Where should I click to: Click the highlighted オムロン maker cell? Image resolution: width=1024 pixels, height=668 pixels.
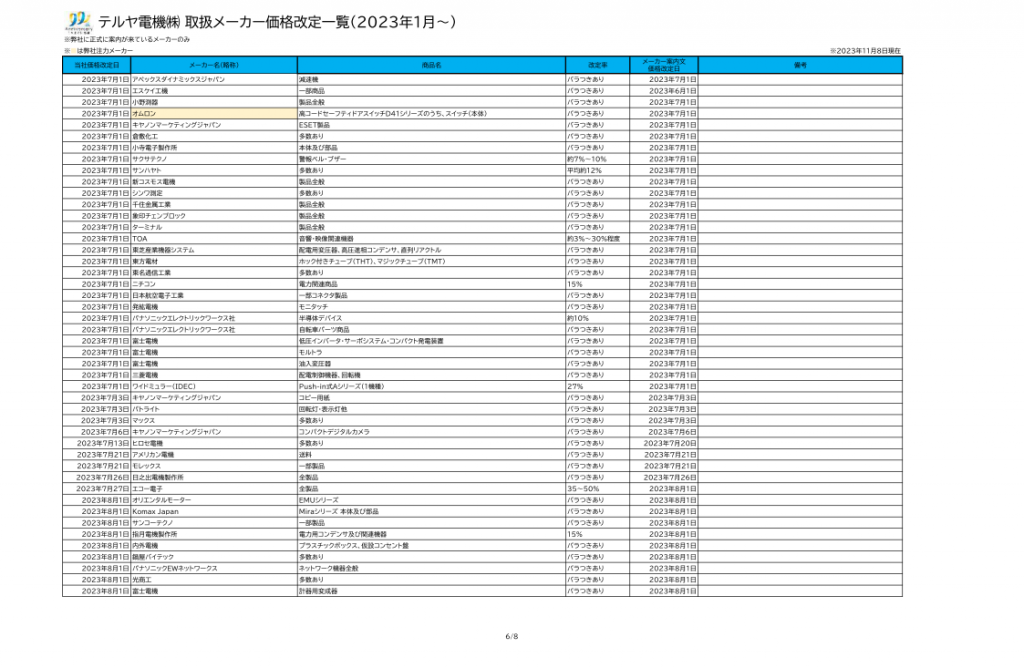pos(214,114)
